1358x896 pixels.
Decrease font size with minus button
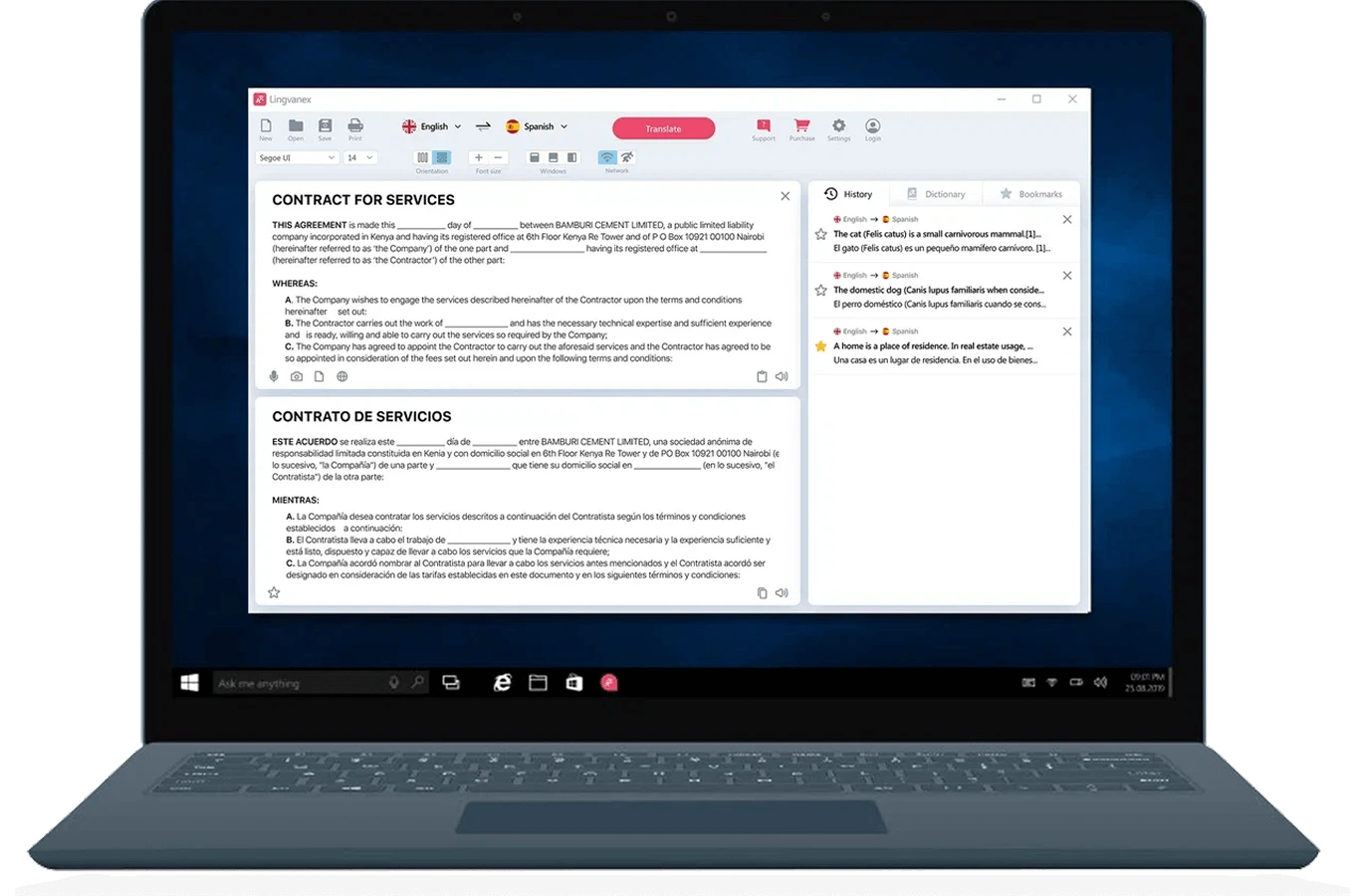point(498,157)
